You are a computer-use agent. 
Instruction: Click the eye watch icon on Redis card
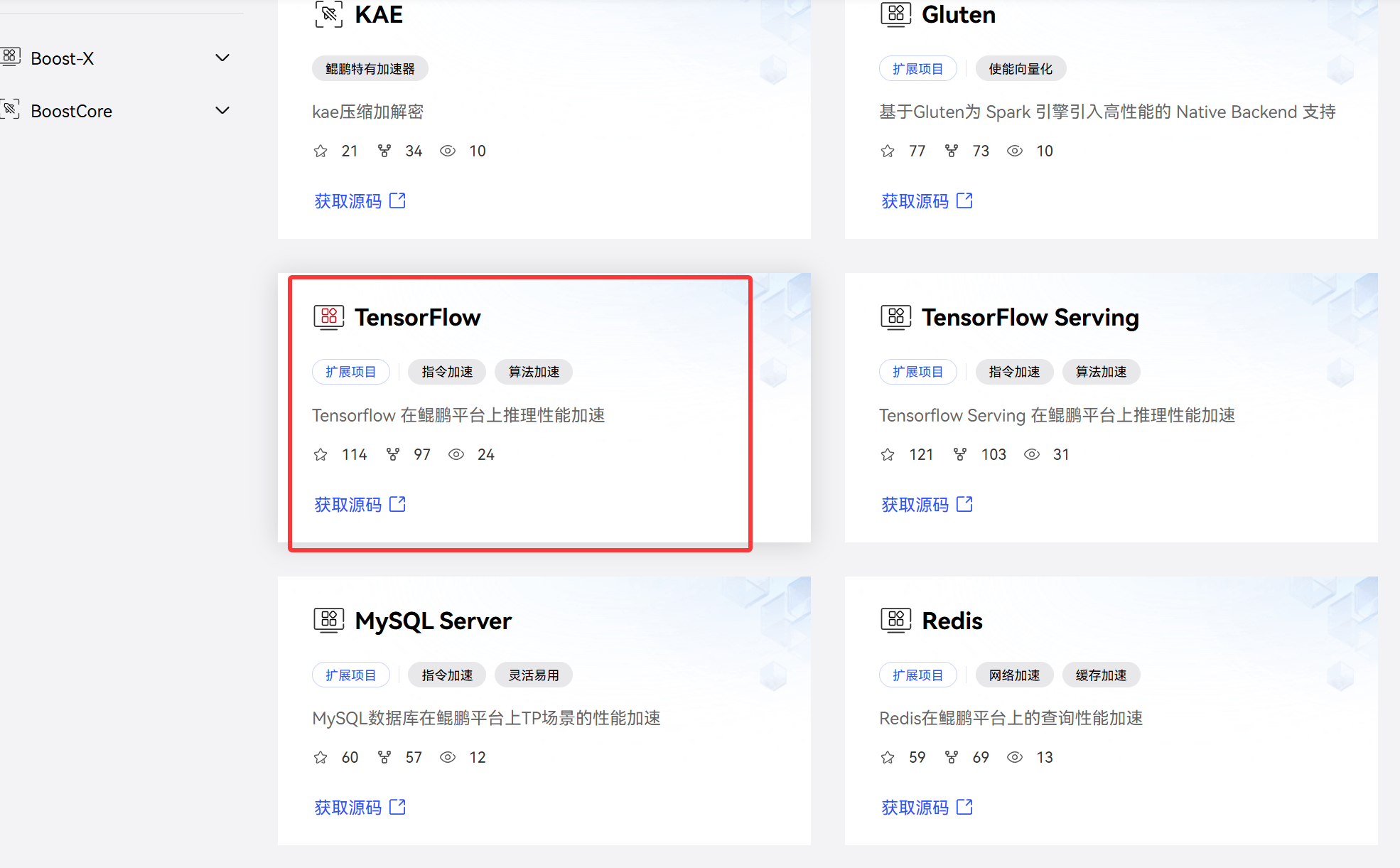(1015, 758)
